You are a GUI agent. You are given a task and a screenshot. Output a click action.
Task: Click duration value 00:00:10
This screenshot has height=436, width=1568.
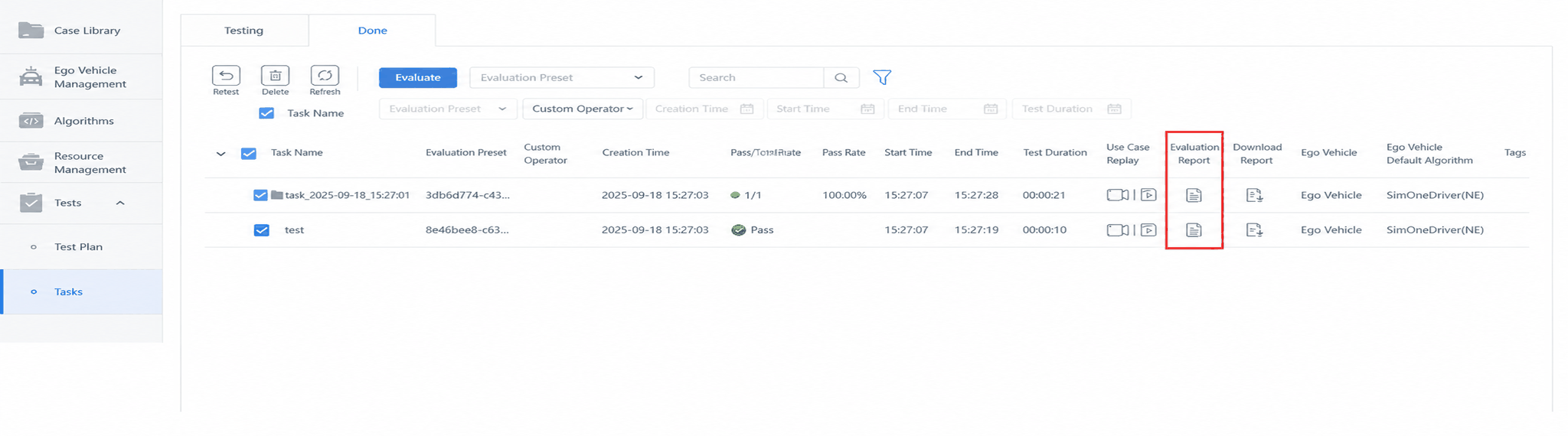[1044, 229]
